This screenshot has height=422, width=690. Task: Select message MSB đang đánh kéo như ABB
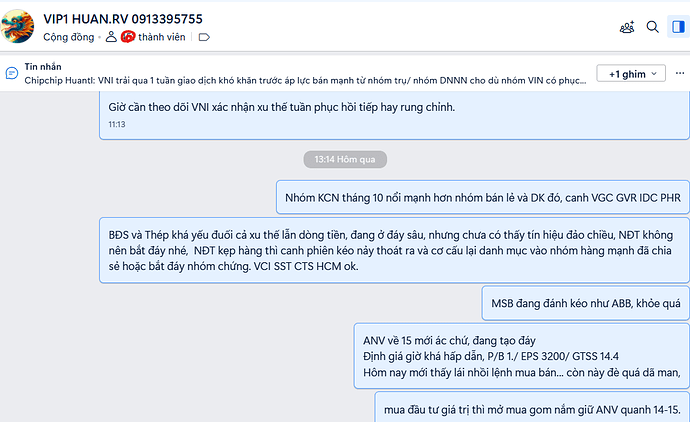(x=586, y=303)
